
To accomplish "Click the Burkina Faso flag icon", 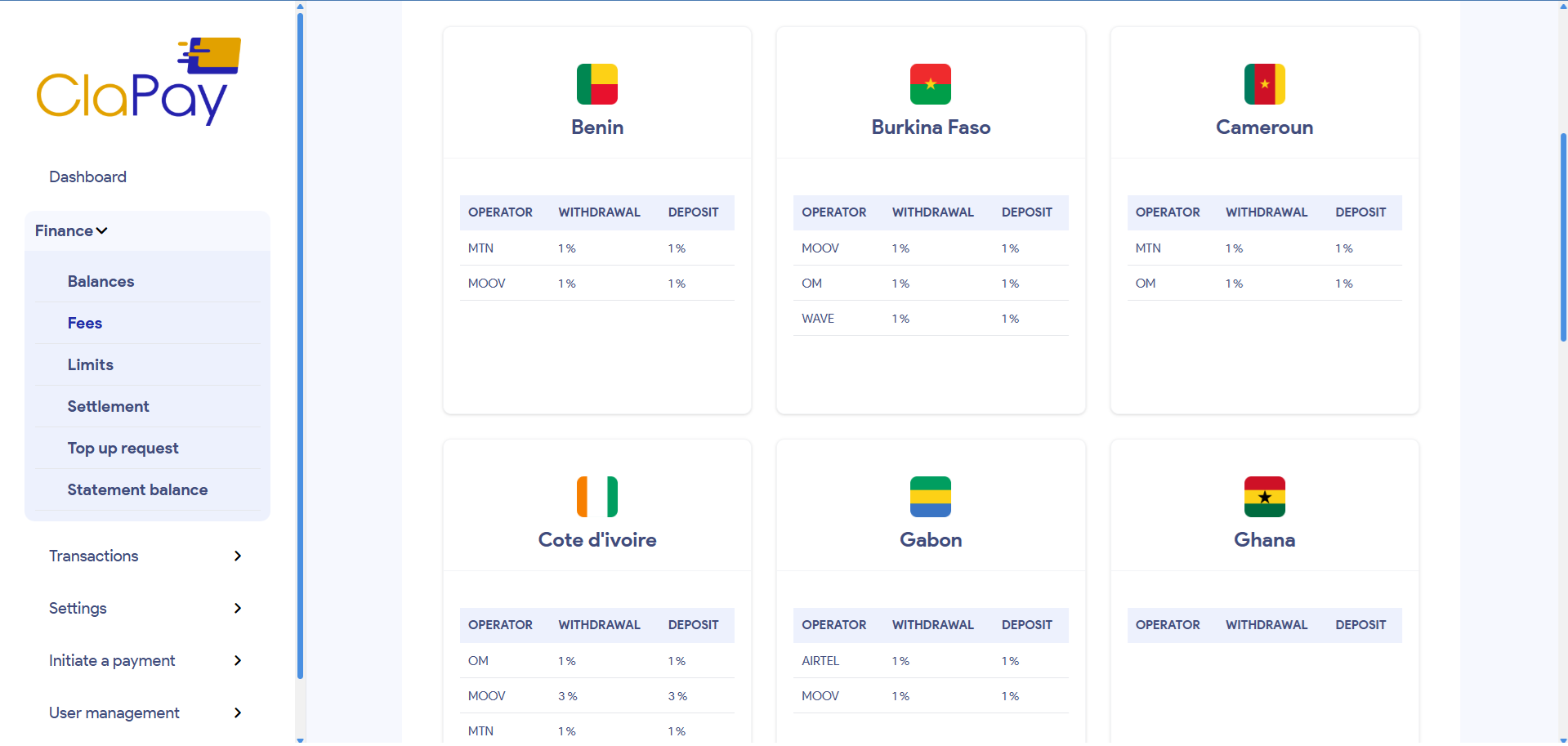I will click(930, 83).
